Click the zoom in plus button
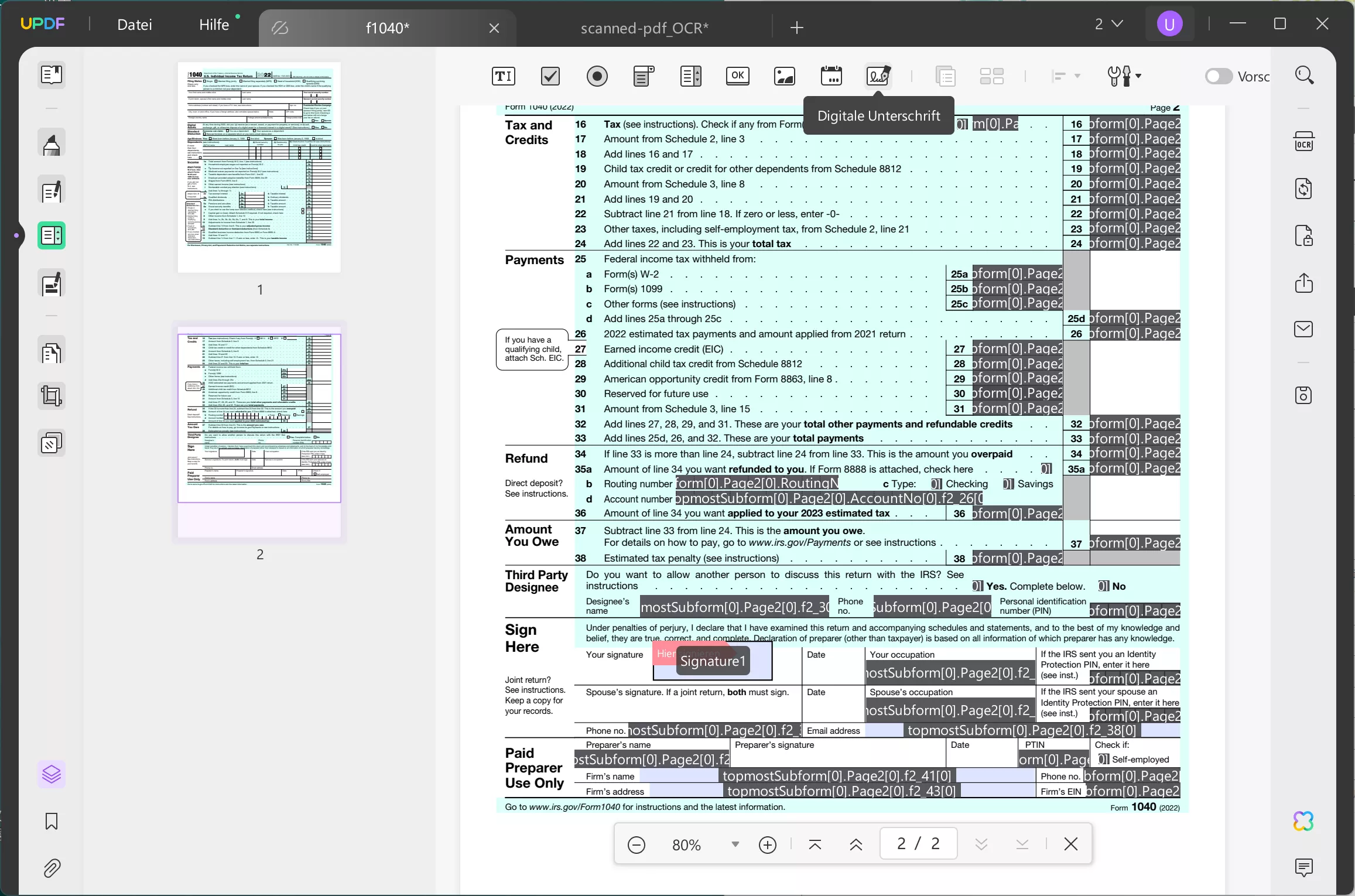The width and height of the screenshot is (1355, 896). [767, 844]
